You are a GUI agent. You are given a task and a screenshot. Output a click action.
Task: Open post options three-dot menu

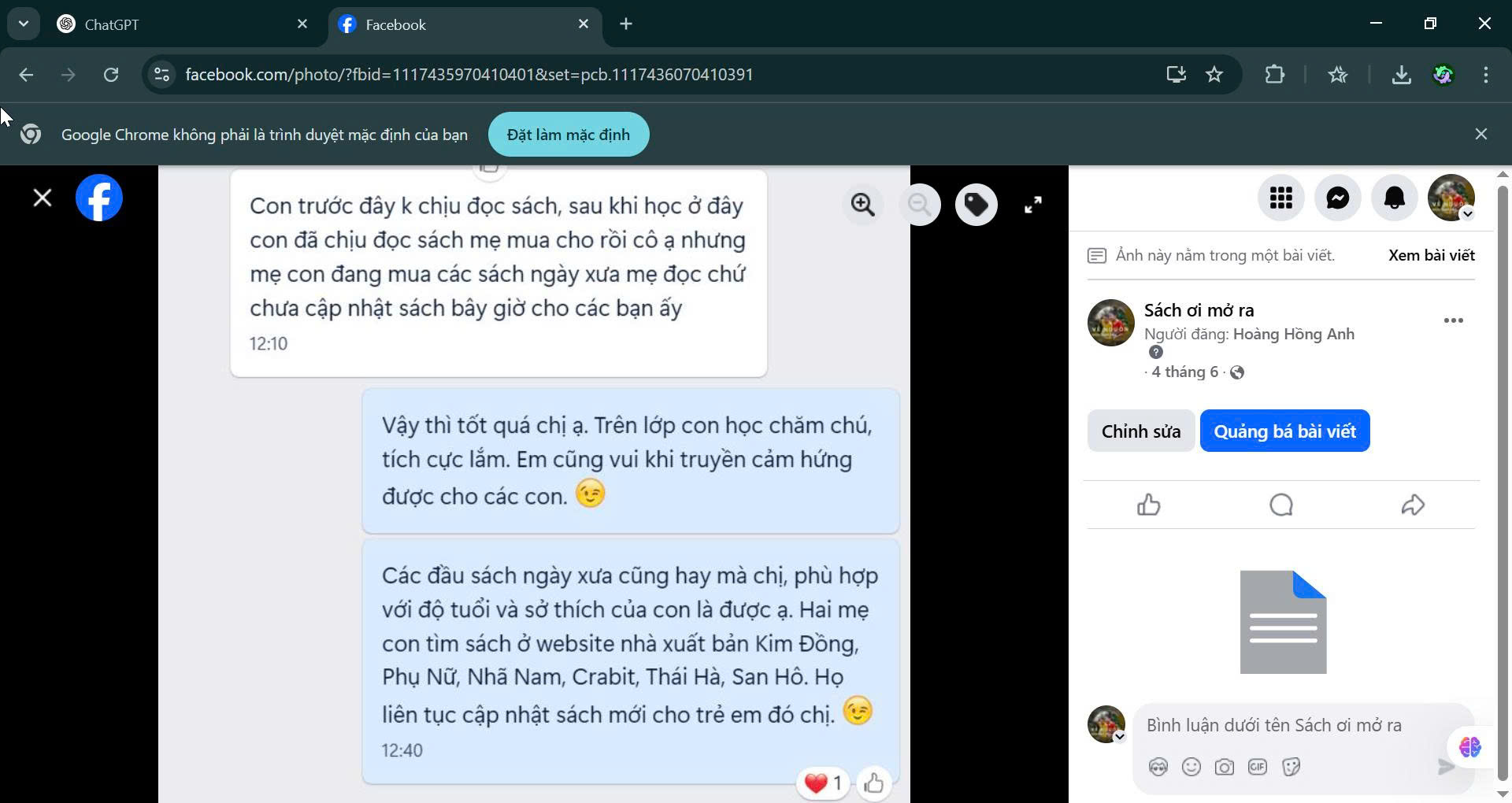1454,320
